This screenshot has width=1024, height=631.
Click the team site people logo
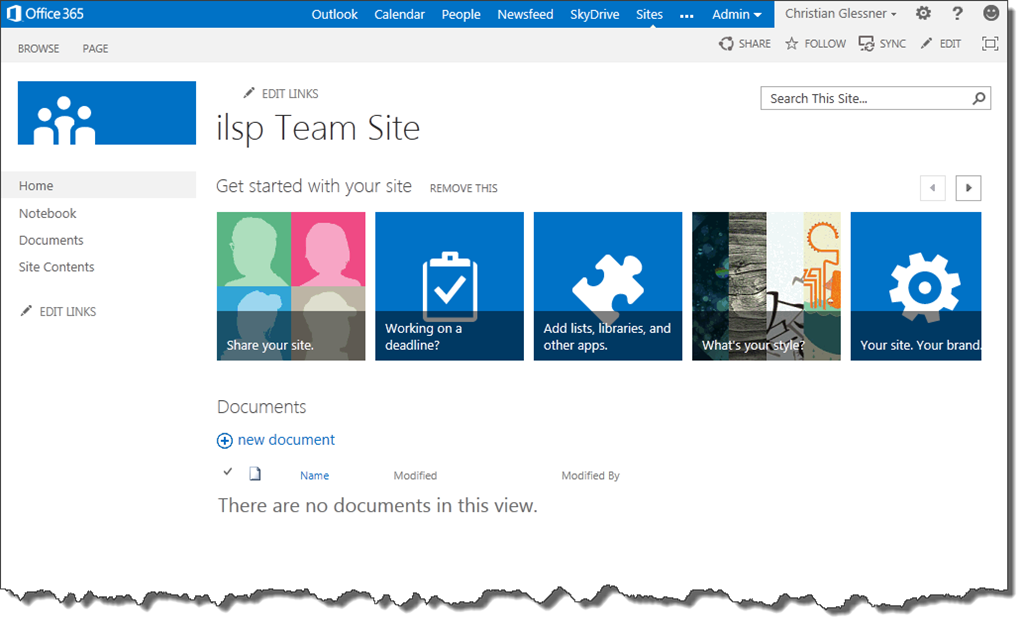106,113
